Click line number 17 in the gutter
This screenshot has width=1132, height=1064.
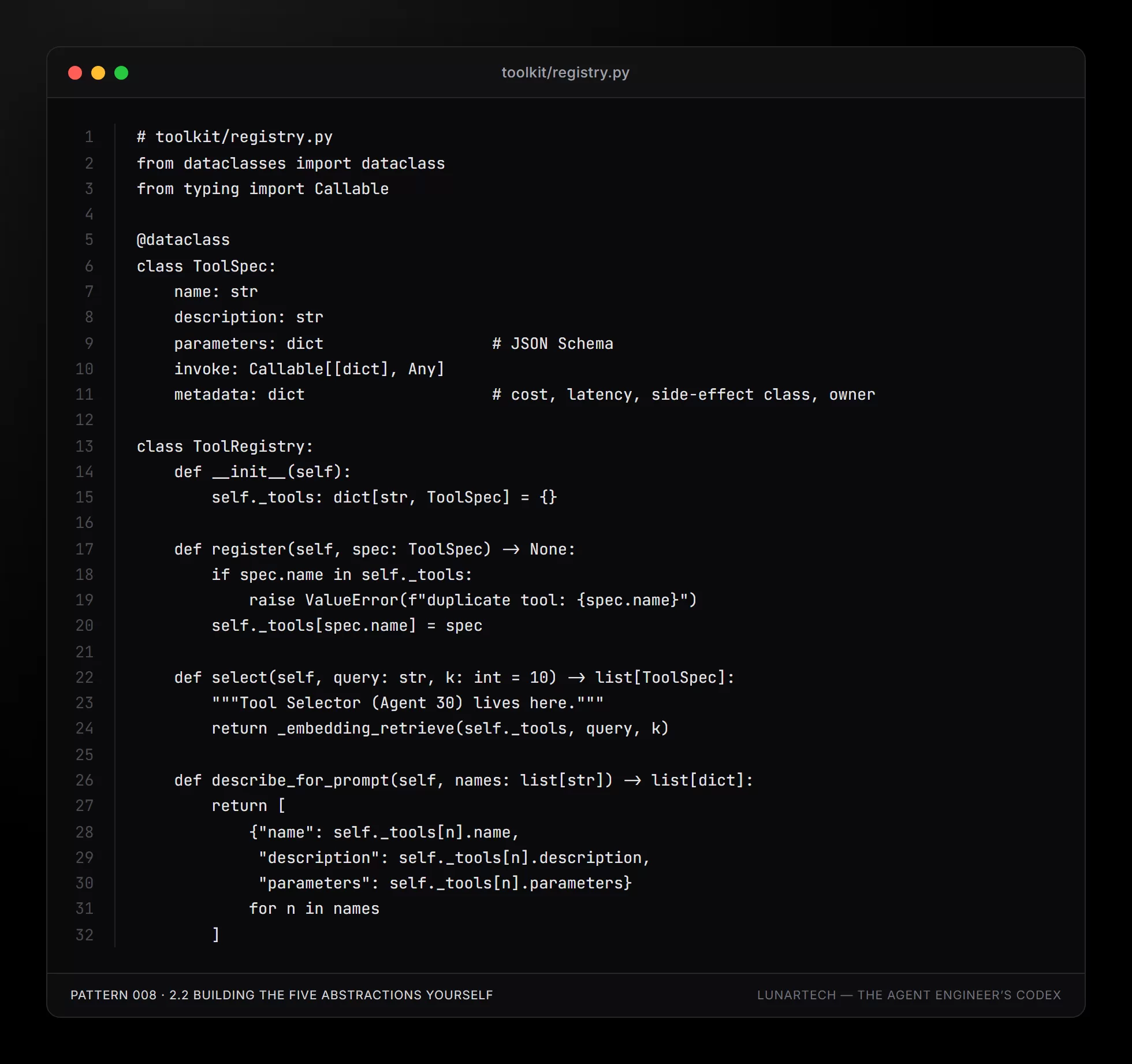point(84,549)
